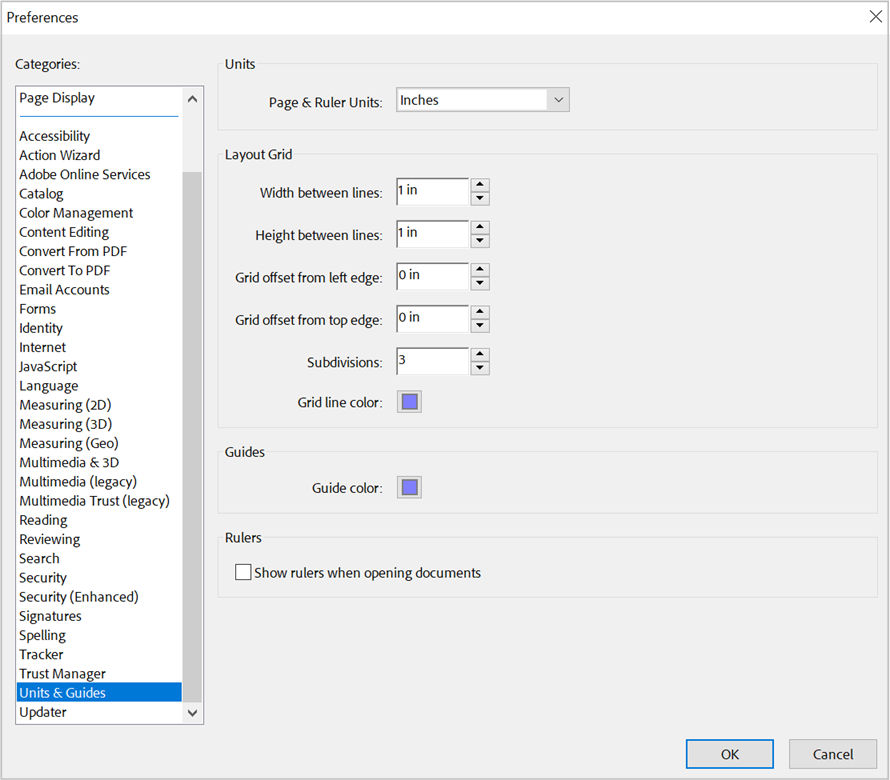Open the Page & Ruler Units dropdown
This screenshot has height=780, width=890.
(x=558, y=100)
